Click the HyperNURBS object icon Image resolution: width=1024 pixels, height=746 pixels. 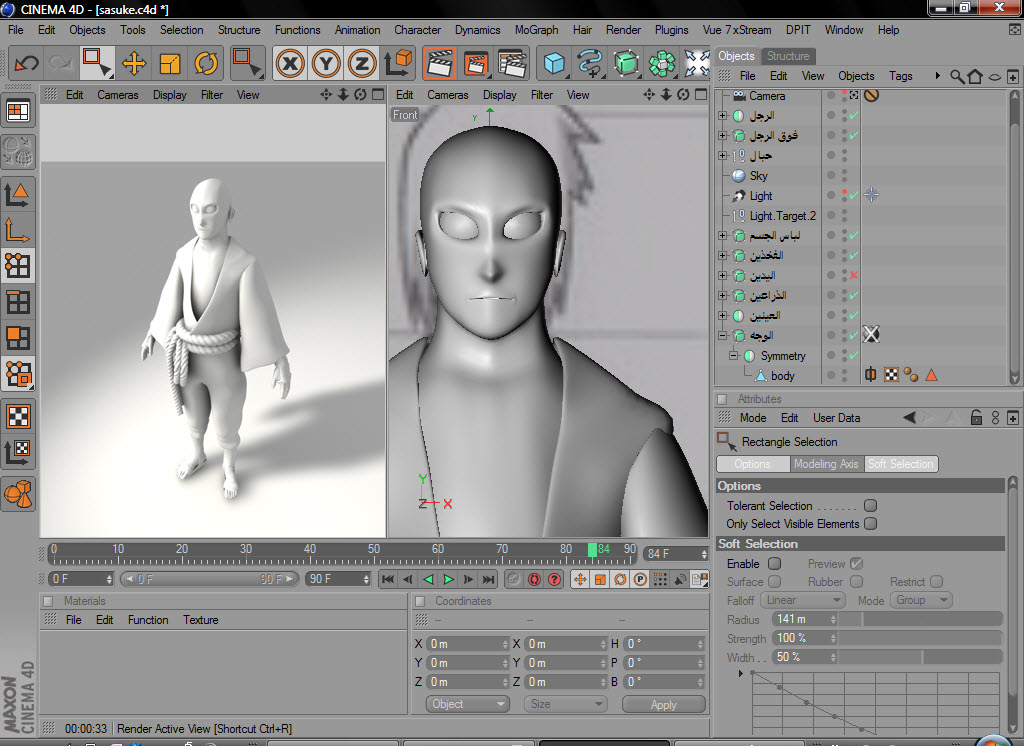(626, 63)
